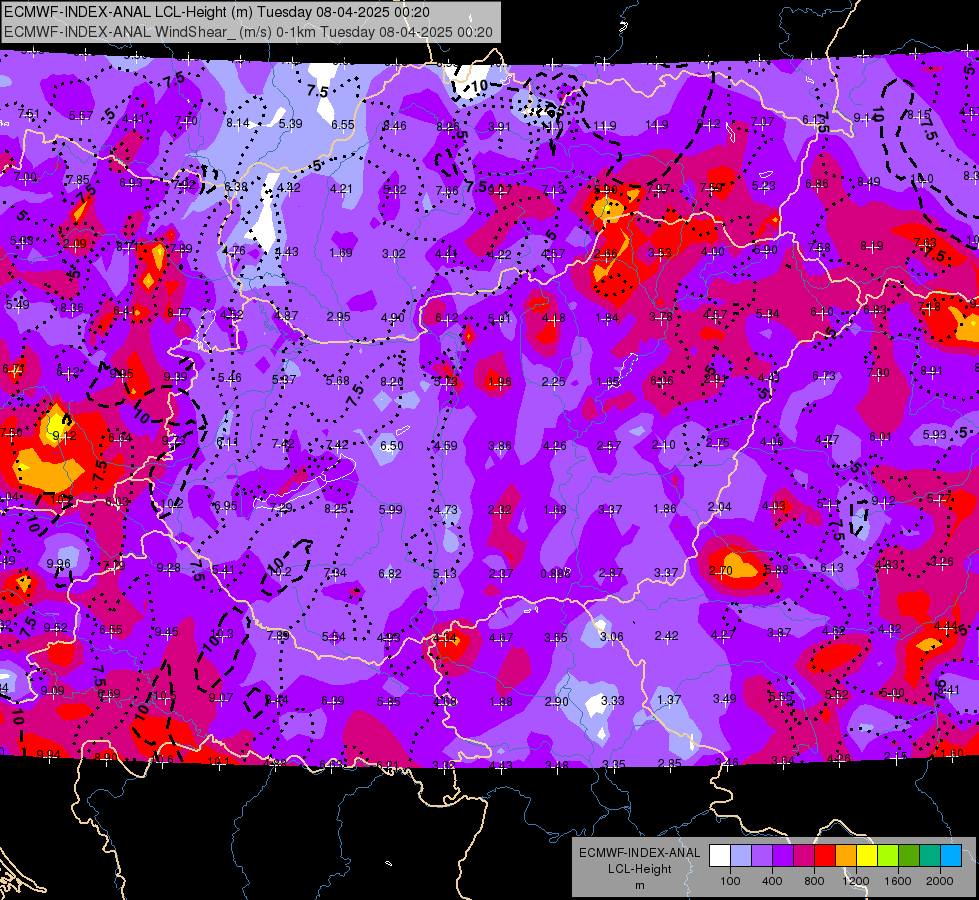Click the grid value '3.02'
The height and width of the screenshot is (900, 979).
click(394, 254)
